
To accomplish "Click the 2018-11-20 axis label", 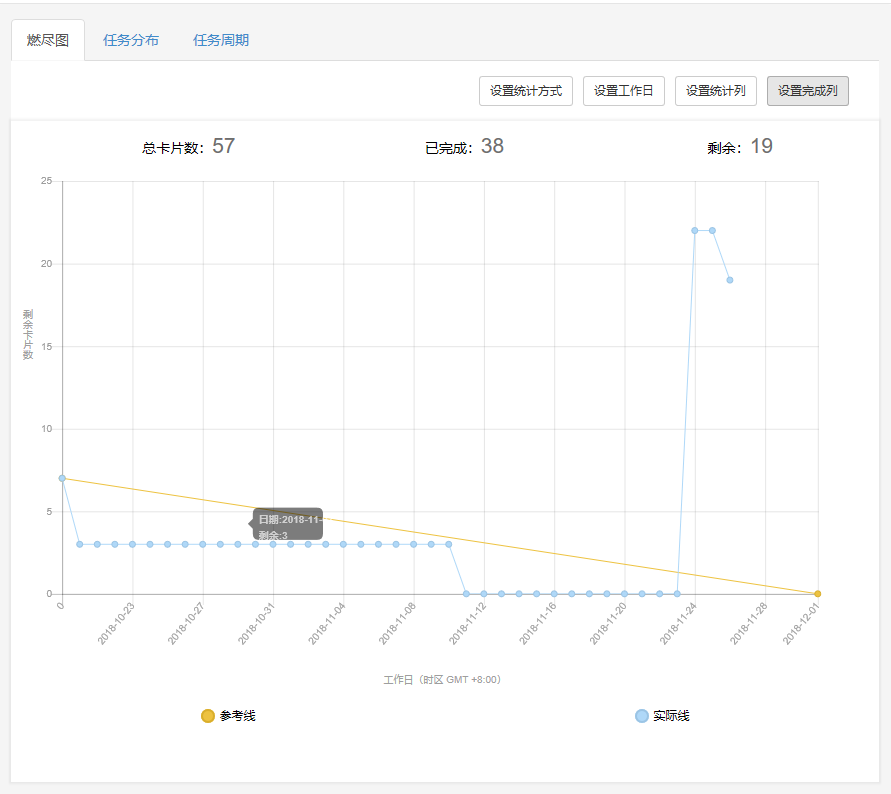I will [609, 623].
